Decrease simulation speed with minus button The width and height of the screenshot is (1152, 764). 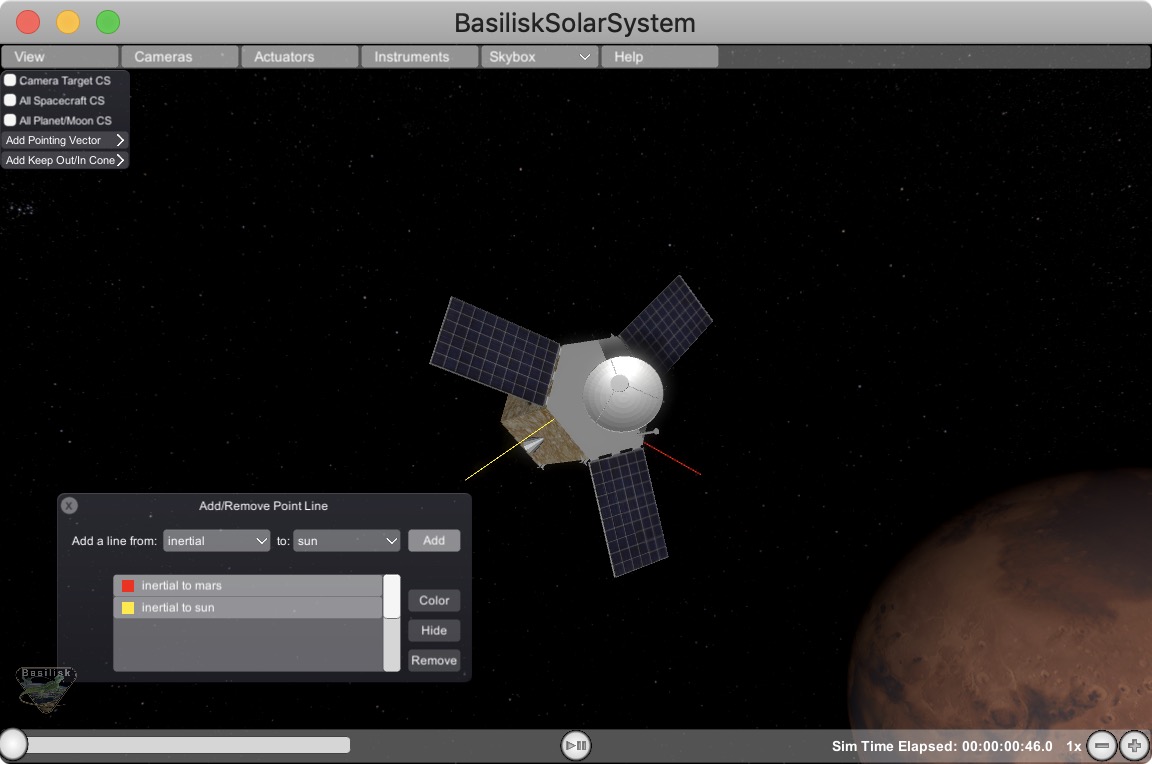pos(1102,746)
